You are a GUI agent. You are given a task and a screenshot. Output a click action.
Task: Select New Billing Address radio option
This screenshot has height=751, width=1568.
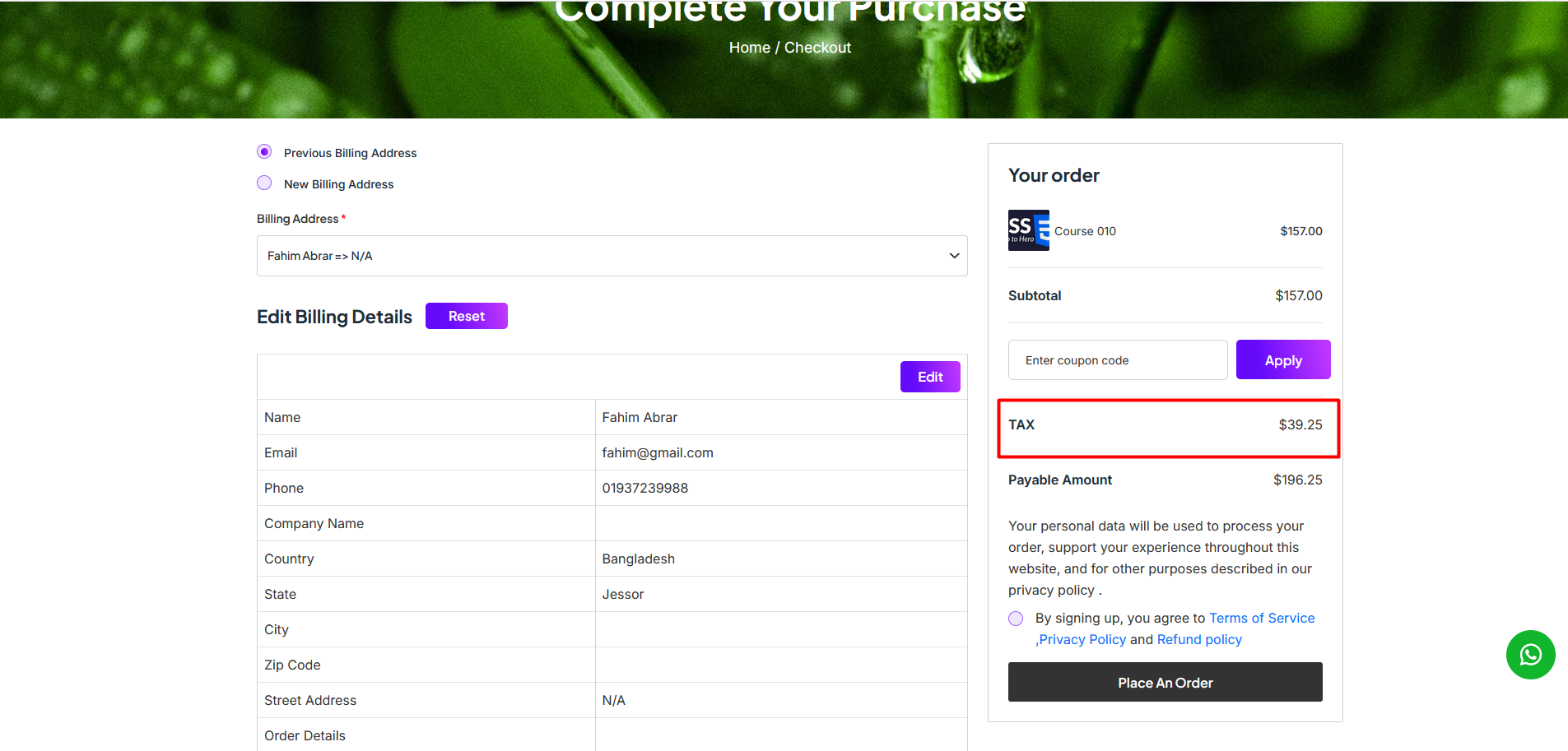[x=264, y=183]
